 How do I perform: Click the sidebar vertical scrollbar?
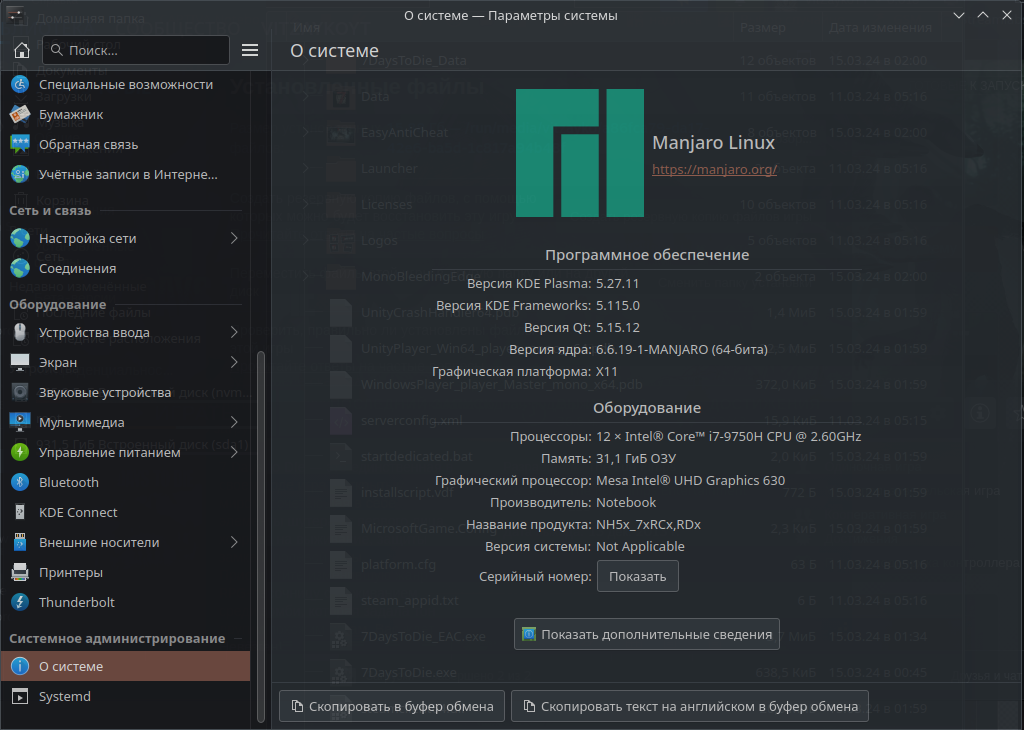pyautogui.click(x=261, y=535)
